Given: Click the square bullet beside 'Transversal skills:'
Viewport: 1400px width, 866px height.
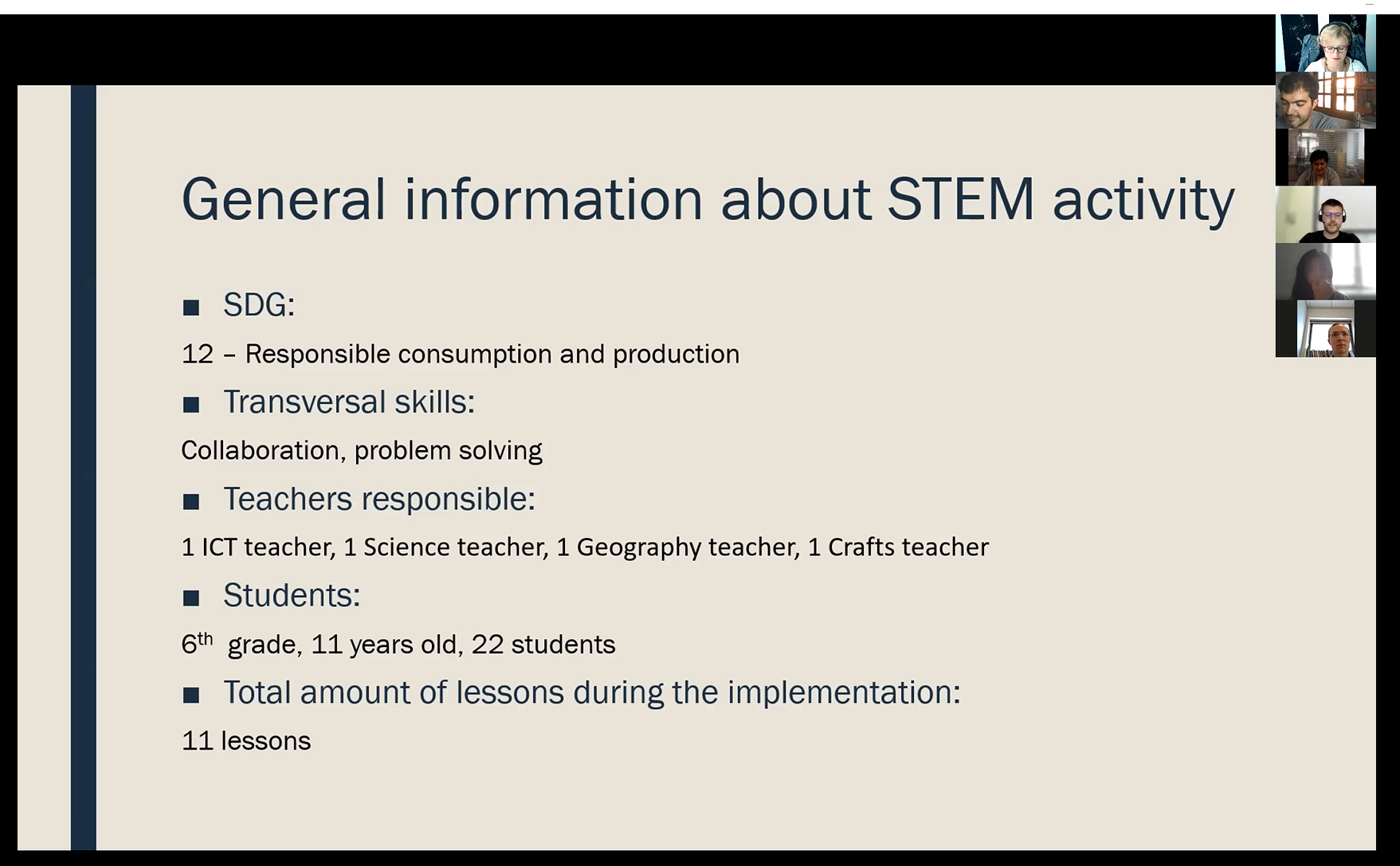Looking at the screenshot, I should tap(191, 405).
